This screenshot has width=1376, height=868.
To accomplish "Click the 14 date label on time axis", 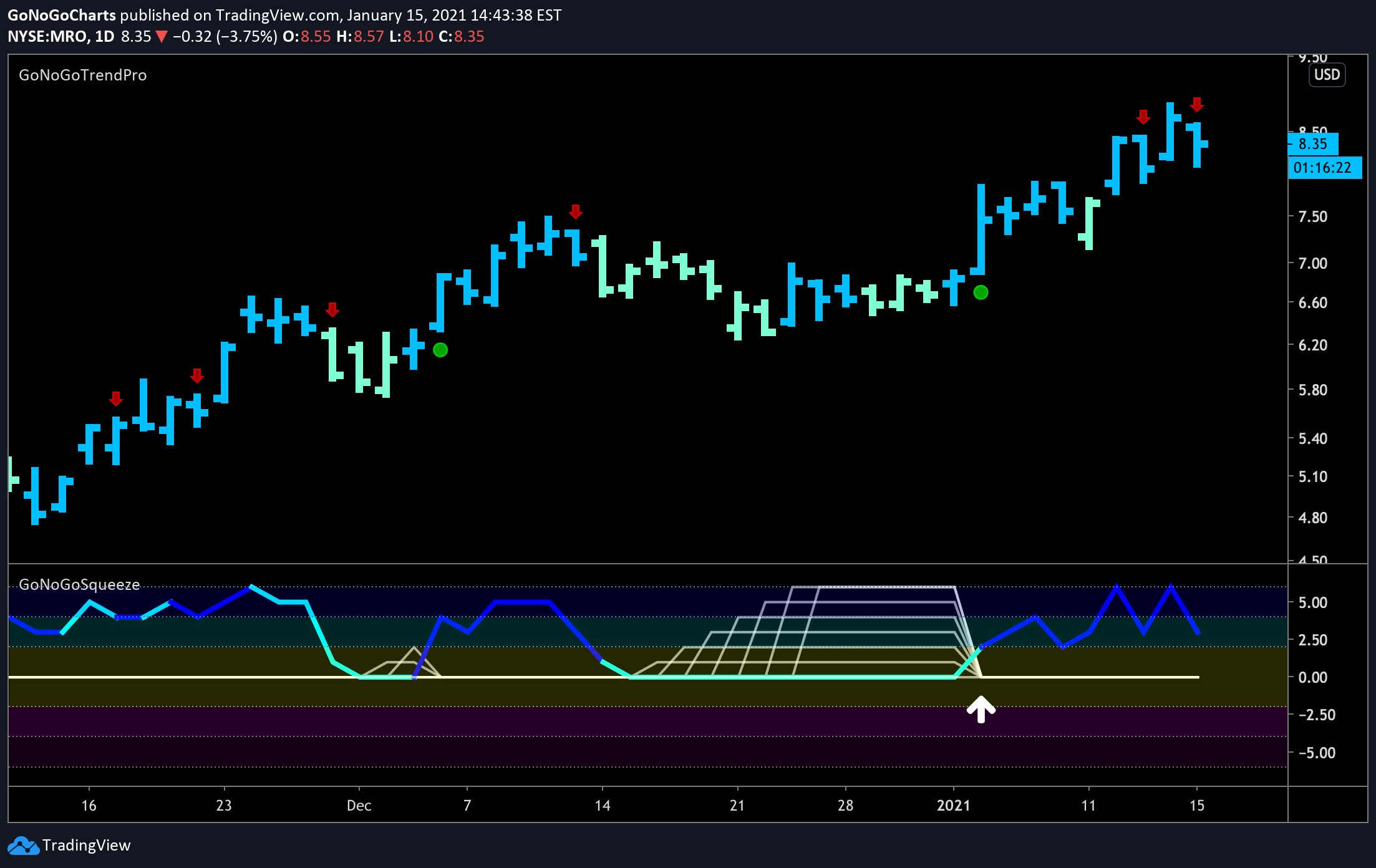I will point(603,806).
